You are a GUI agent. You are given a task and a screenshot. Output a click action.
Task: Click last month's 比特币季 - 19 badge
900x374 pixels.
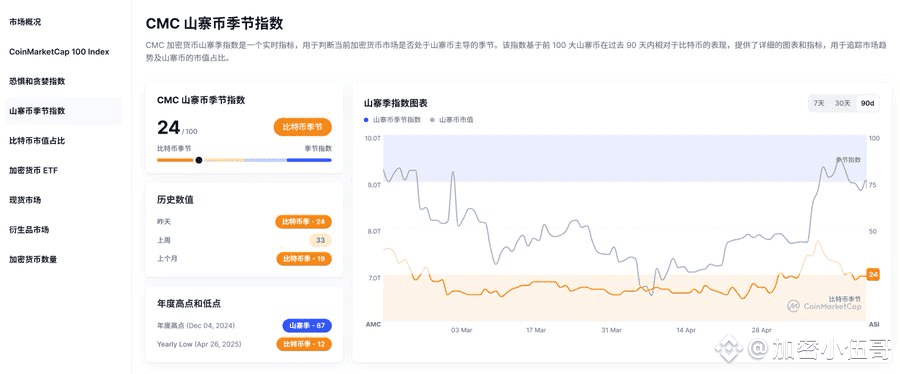[x=304, y=259]
